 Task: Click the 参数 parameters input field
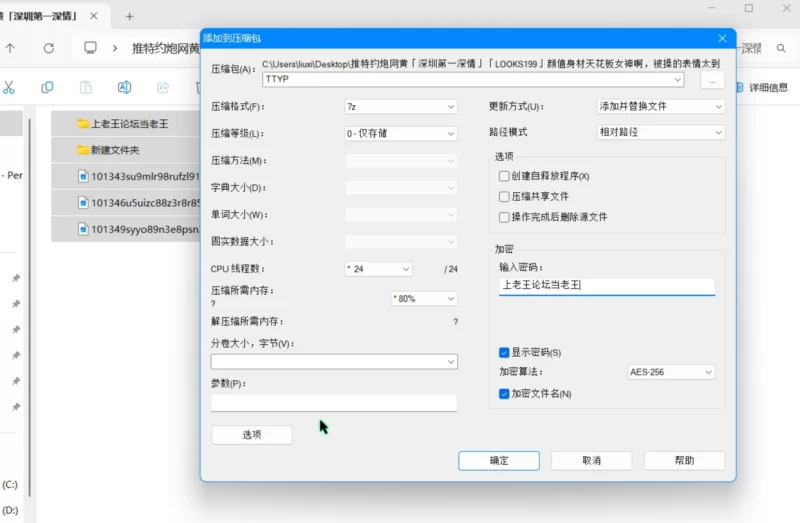pyautogui.click(x=334, y=403)
